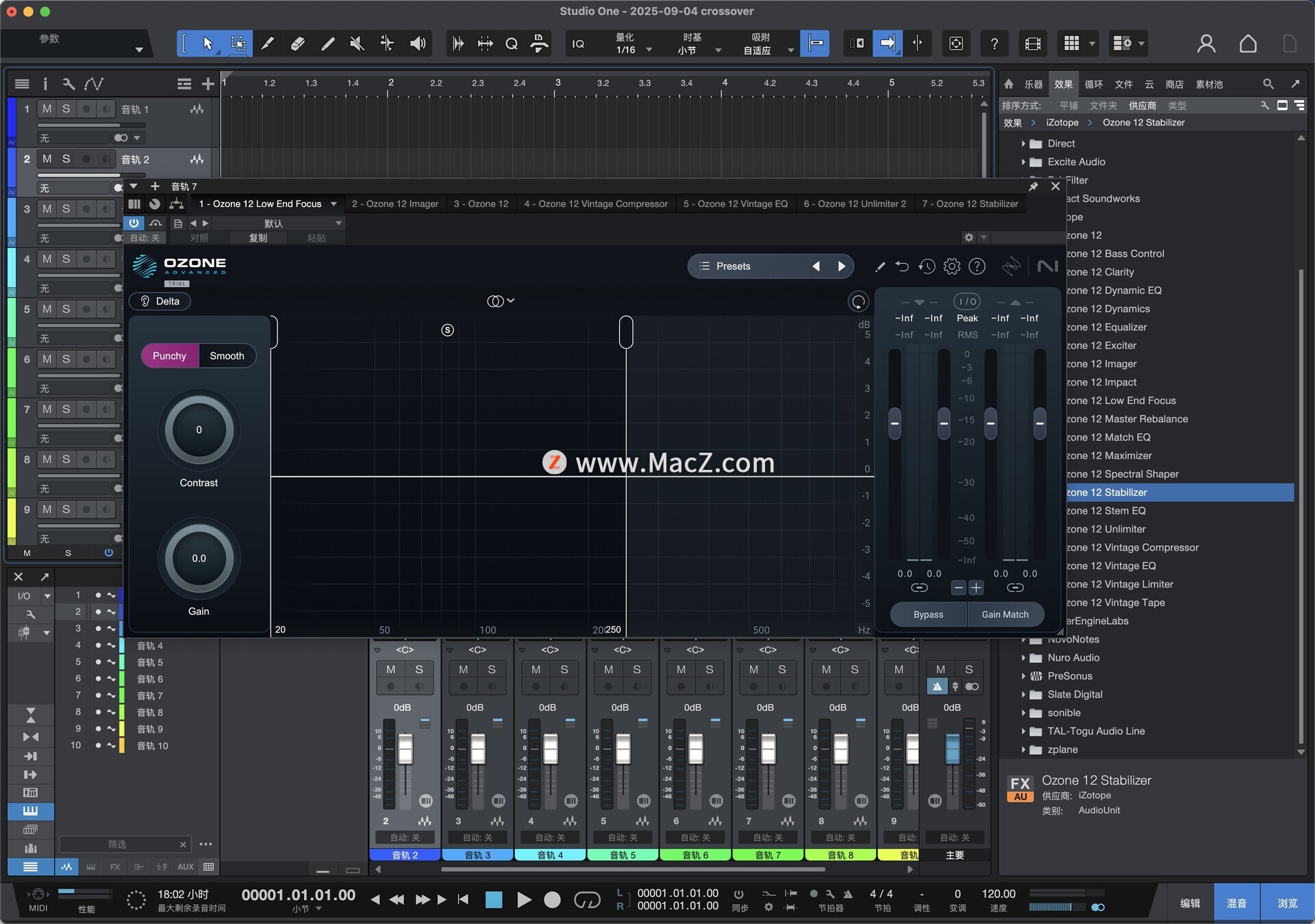Screen dimensions: 1315x924
Task: Select the Split (razor) tool
Action: pyautogui.click(x=268, y=44)
